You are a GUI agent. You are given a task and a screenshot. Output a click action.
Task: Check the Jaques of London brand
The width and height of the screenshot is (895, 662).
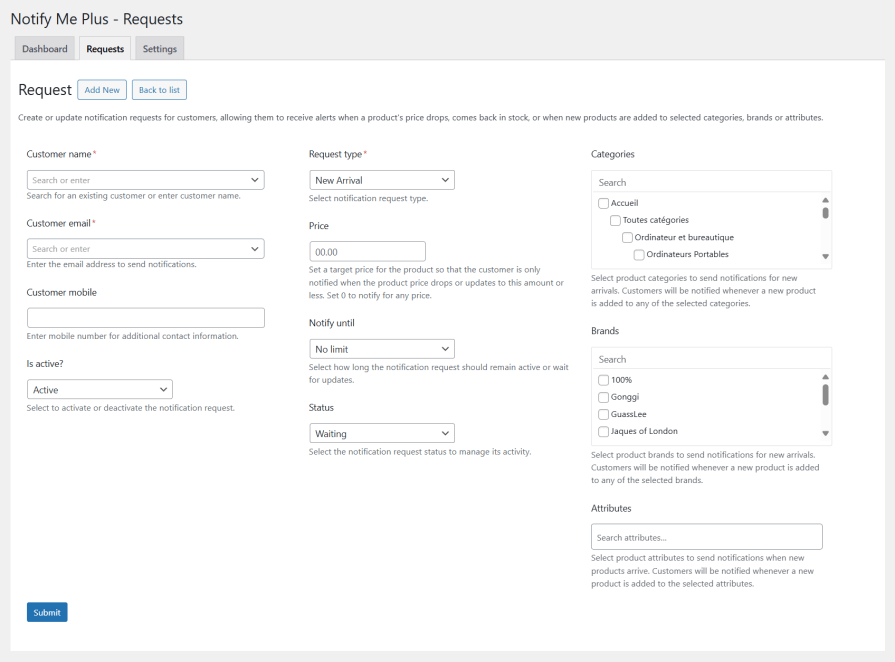(603, 431)
